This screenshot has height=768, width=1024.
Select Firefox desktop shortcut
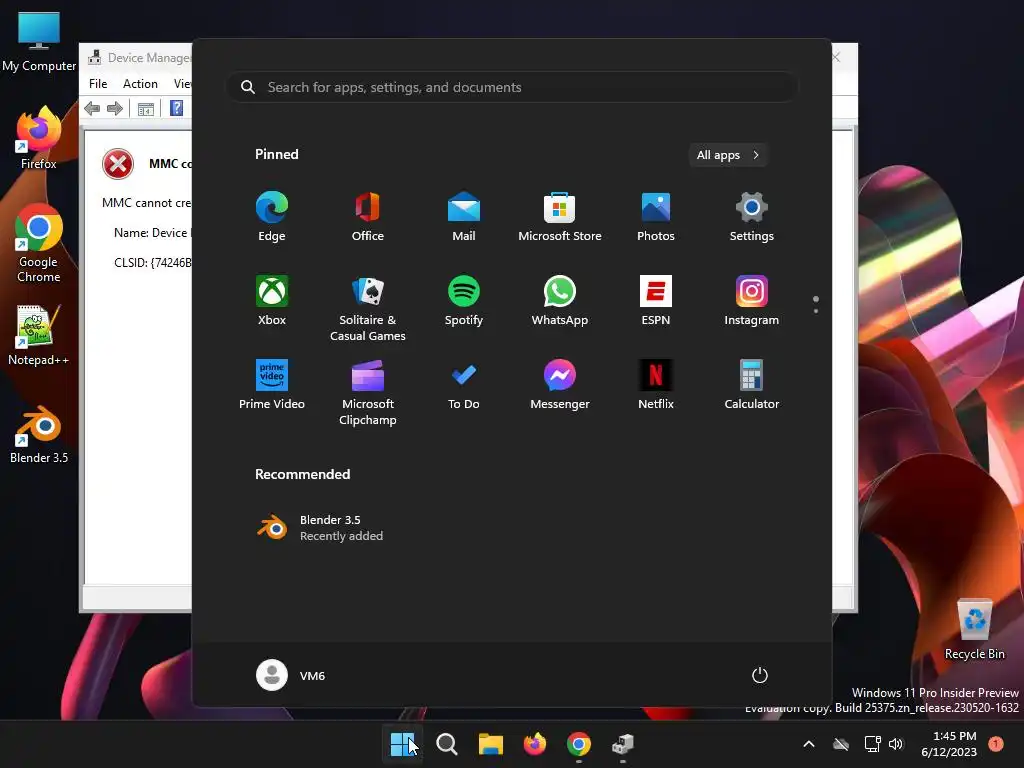(x=39, y=138)
